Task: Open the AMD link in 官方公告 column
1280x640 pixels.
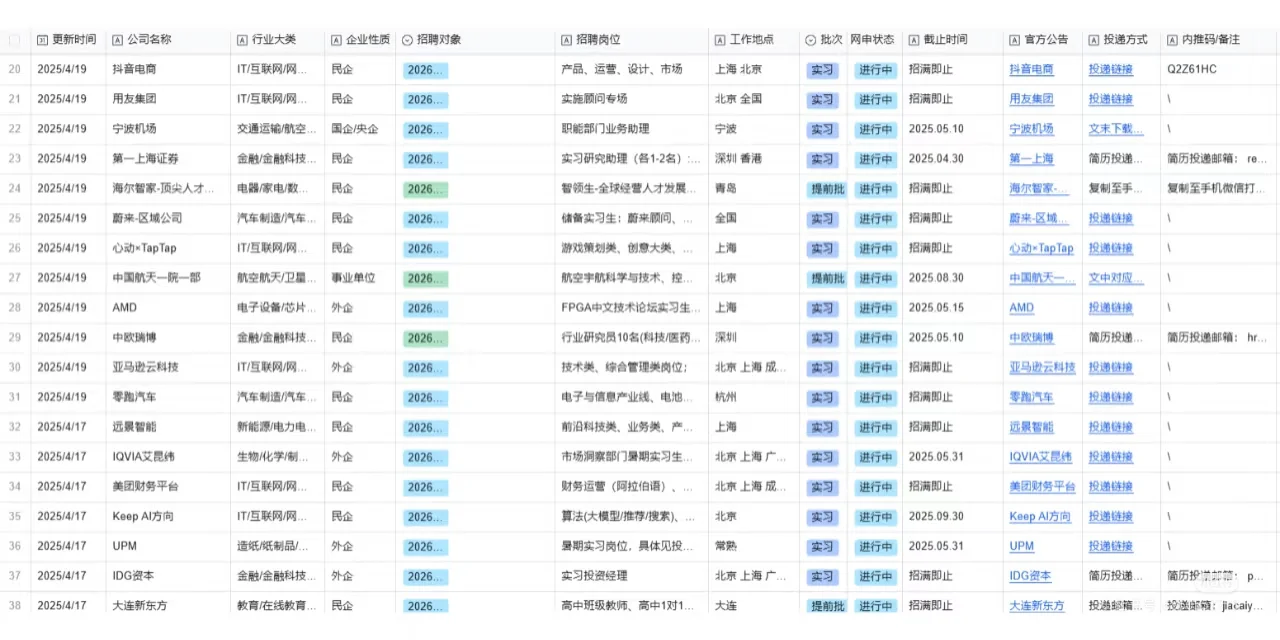Action: click(1022, 308)
